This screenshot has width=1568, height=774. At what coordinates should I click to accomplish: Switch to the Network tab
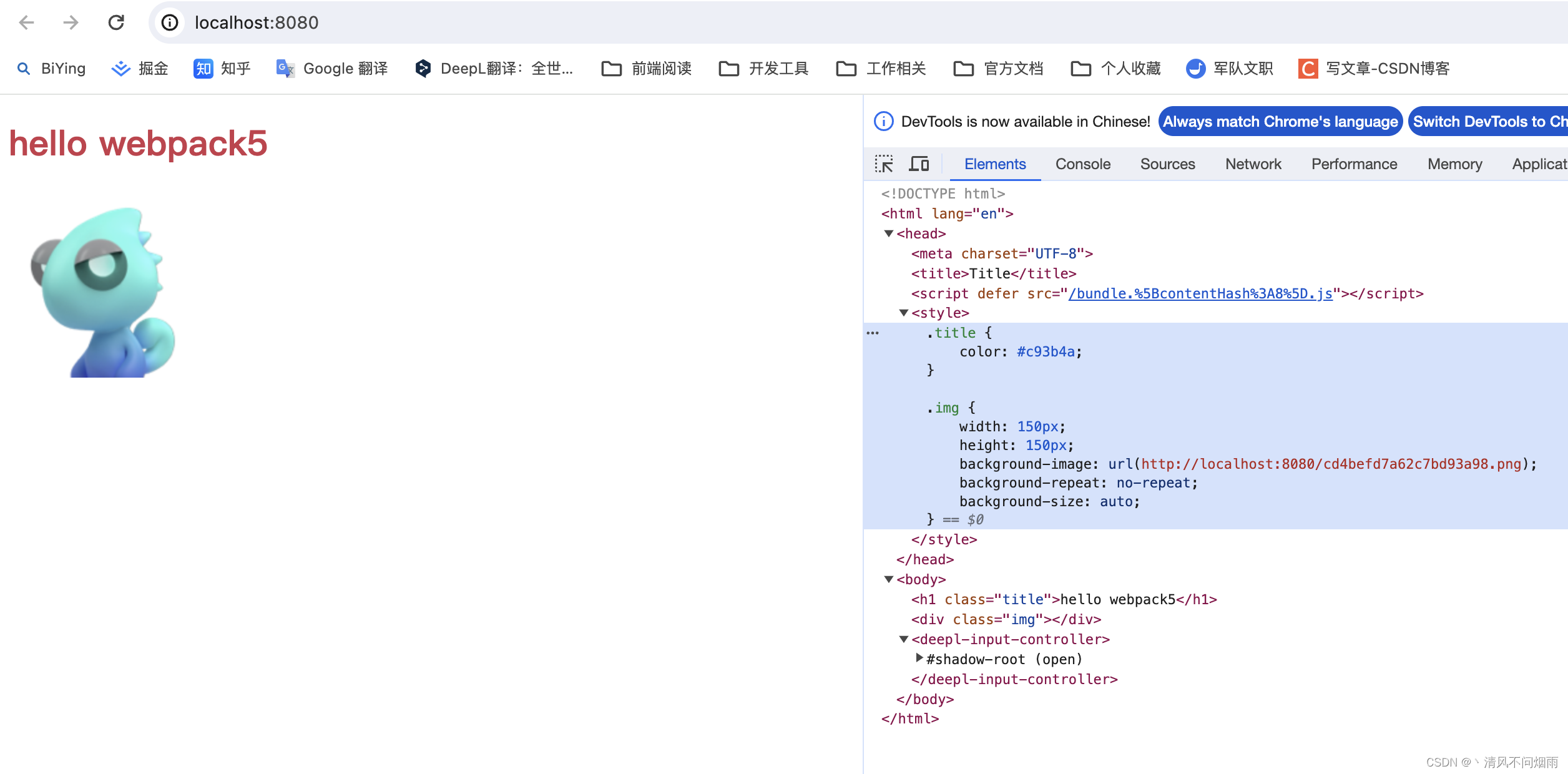(x=1253, y=164)
